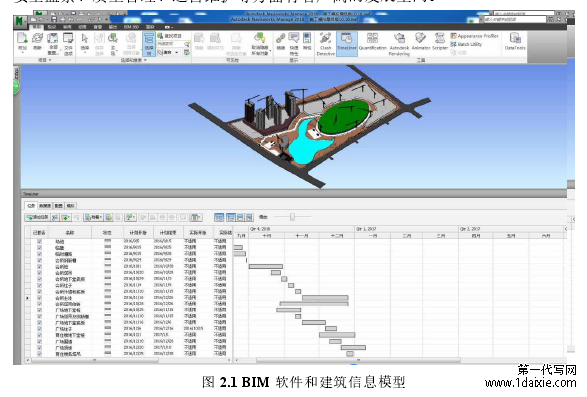Switch to the 审阅 ribbon tab
This screenshot has height=397, width=587.
coord(67,27)
